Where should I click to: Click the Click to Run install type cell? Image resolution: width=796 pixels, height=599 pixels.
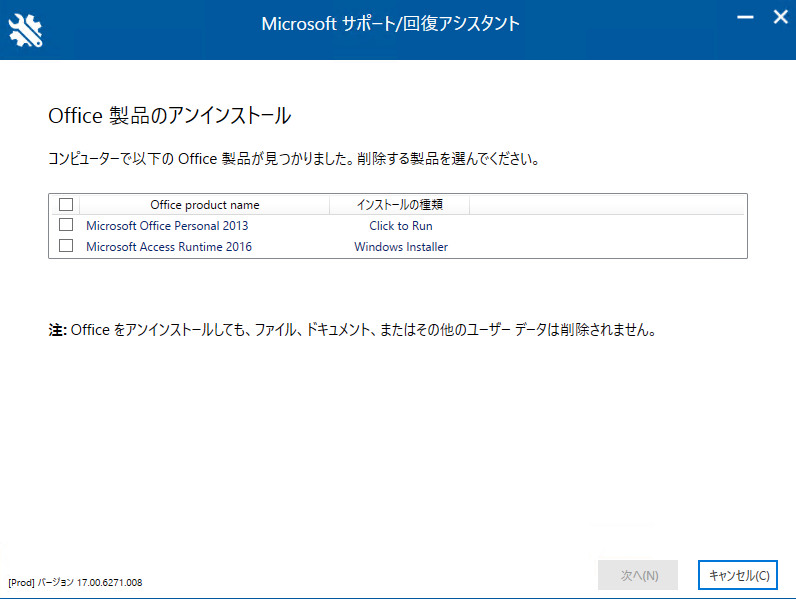click(x=401, y=226)
